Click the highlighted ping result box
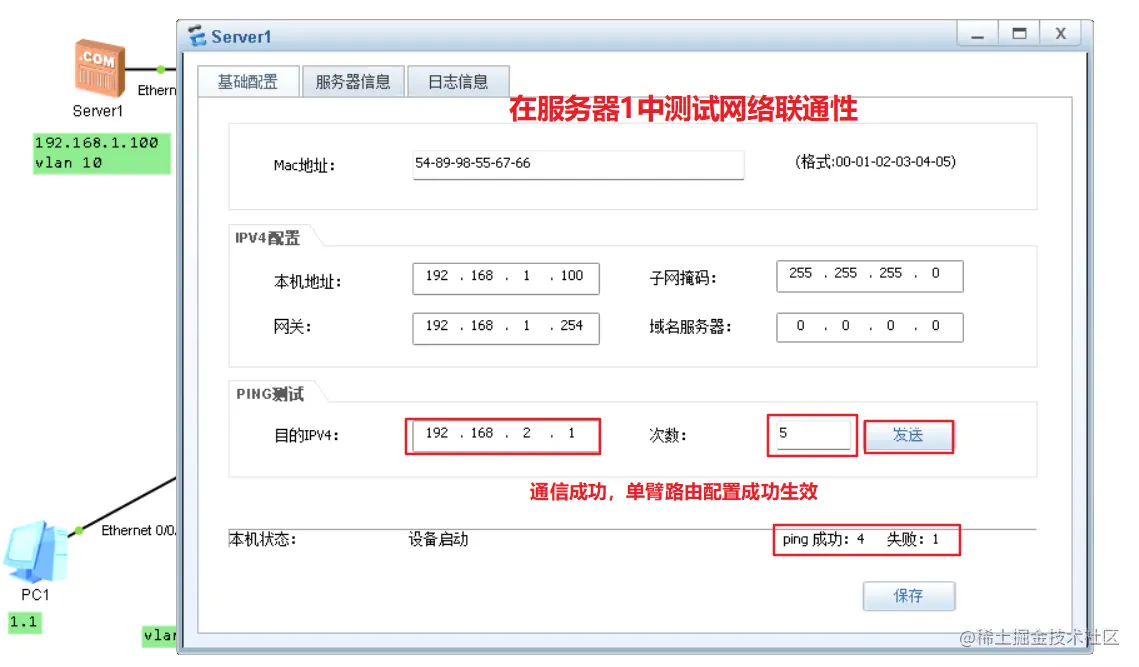Screen dimensions: 1139x667 point(866,540)
